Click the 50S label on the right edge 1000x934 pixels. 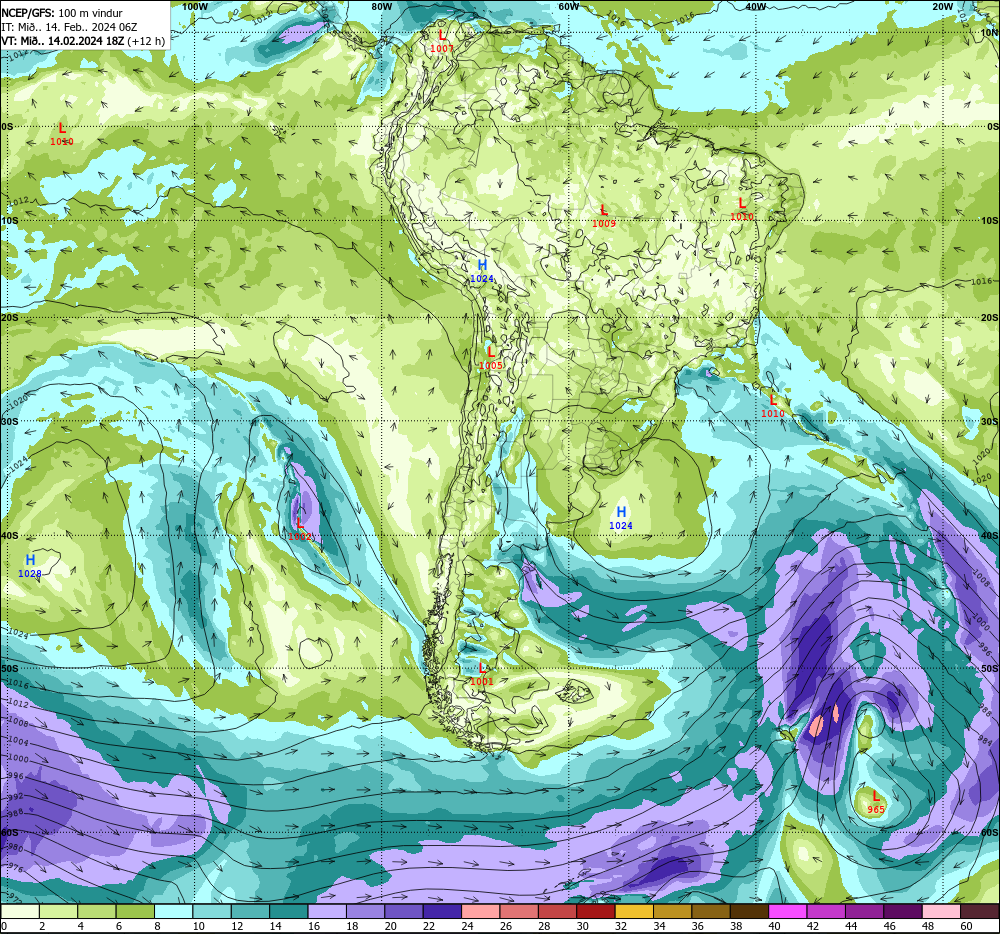point(990,668)
